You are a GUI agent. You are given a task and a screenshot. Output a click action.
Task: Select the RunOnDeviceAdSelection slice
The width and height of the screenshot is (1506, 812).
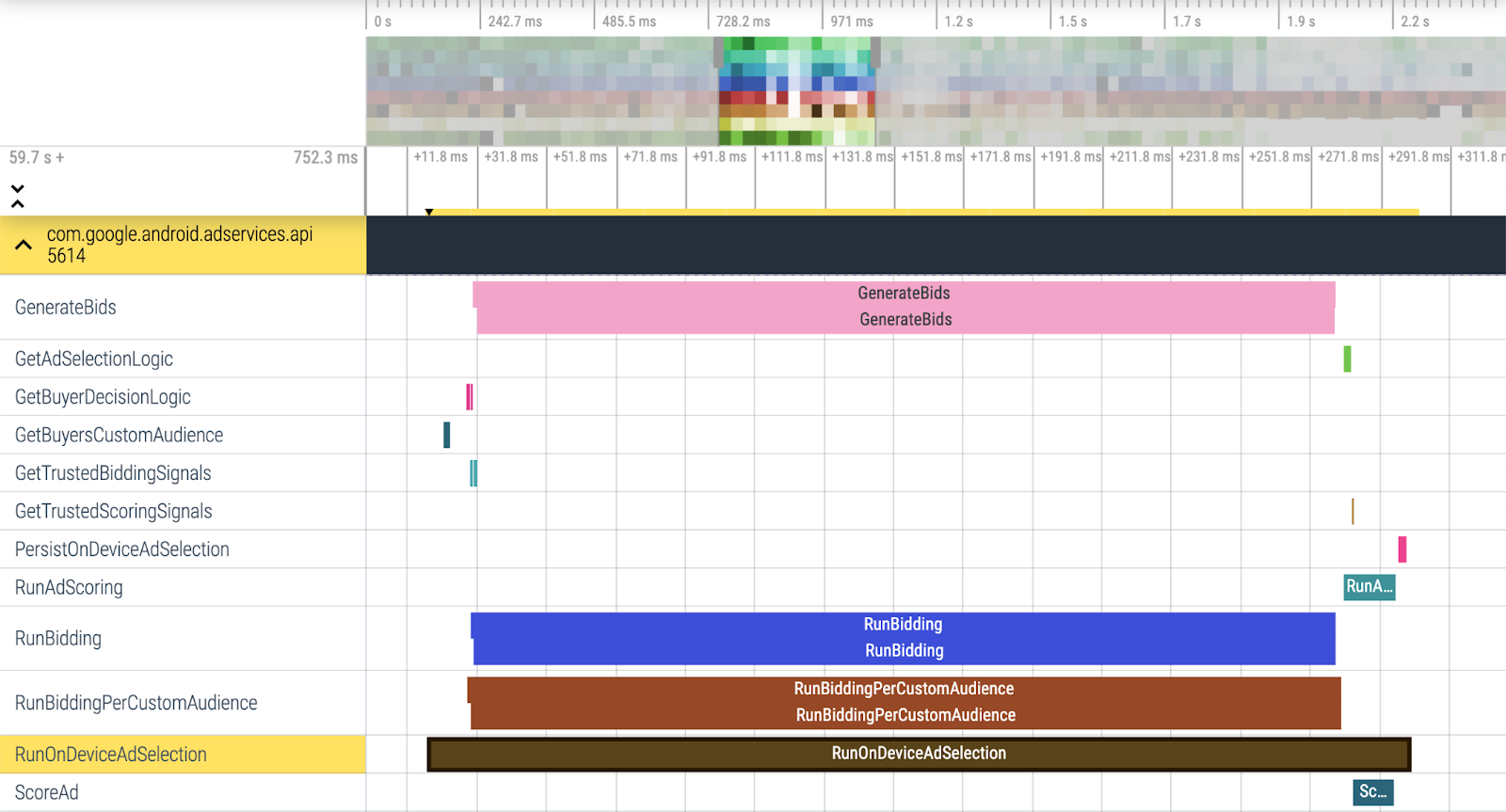pyautogui.click(x=918, y=754)
